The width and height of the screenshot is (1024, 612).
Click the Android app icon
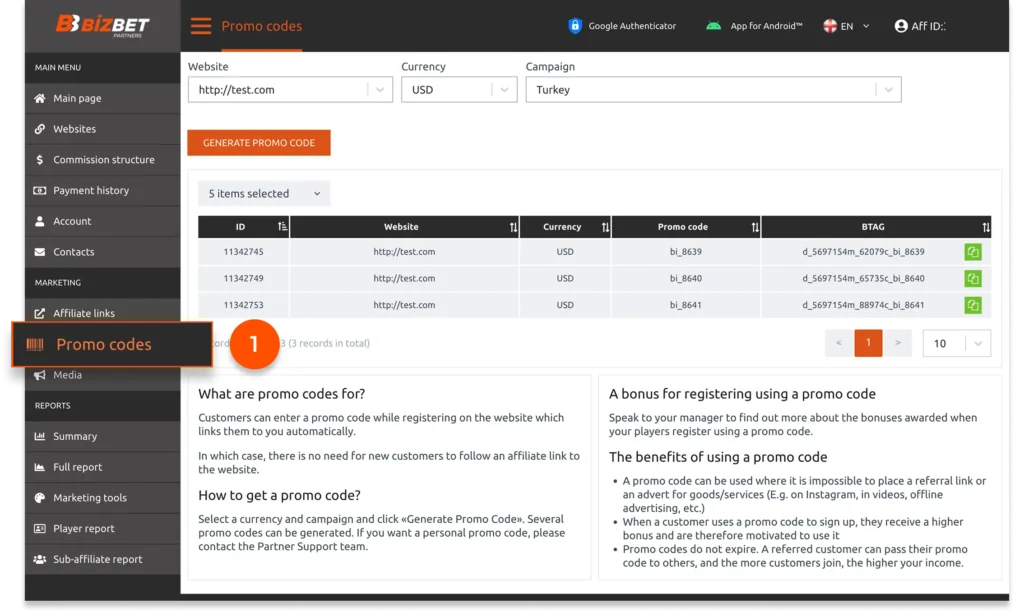click(x=713, y=25)
